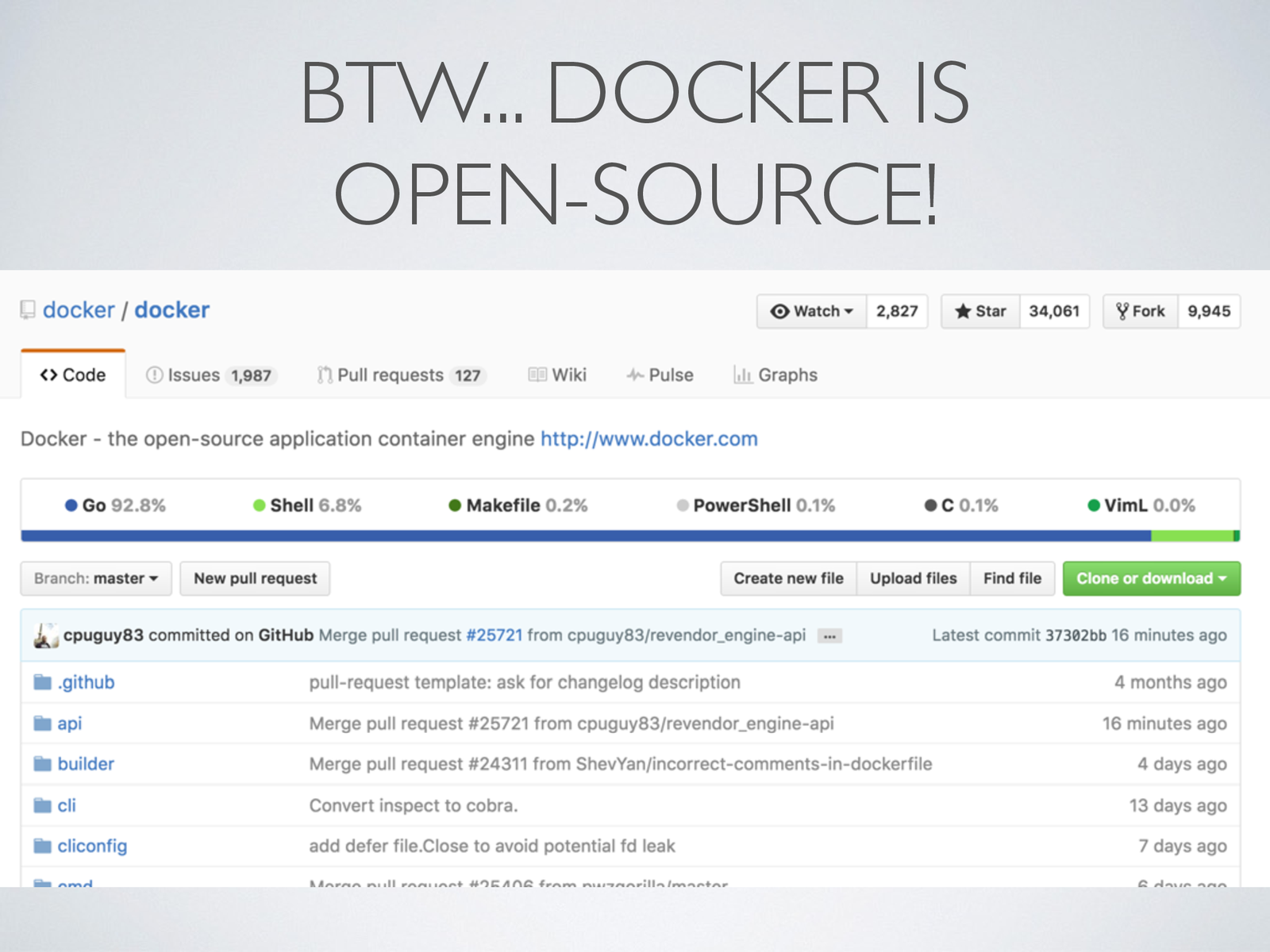This screenshot has height=952, width=1270.
Task: Open the Wiki tab
Action: pos(557,374)
